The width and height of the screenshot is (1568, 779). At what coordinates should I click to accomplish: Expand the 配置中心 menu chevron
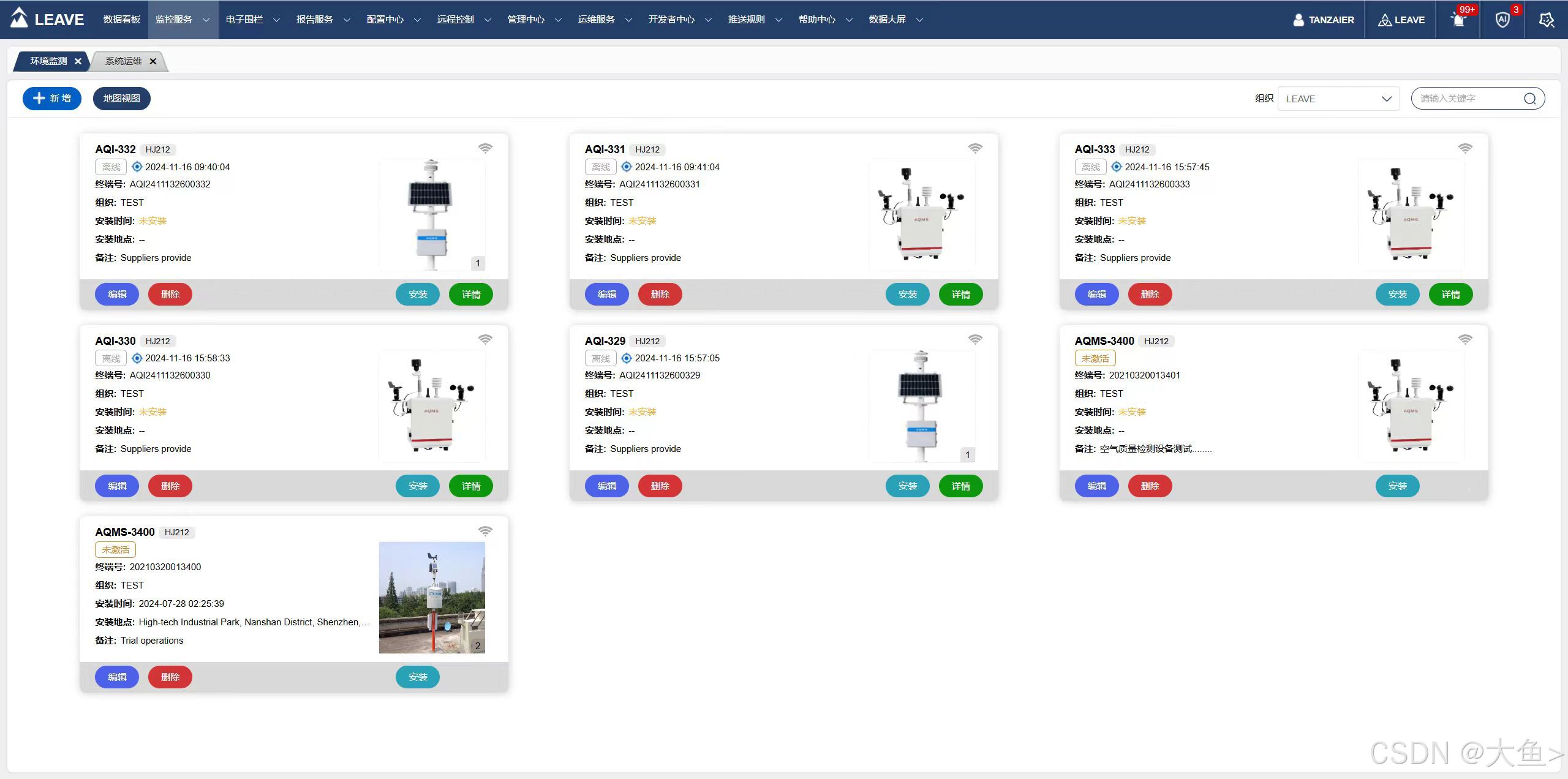click(417, 20)
